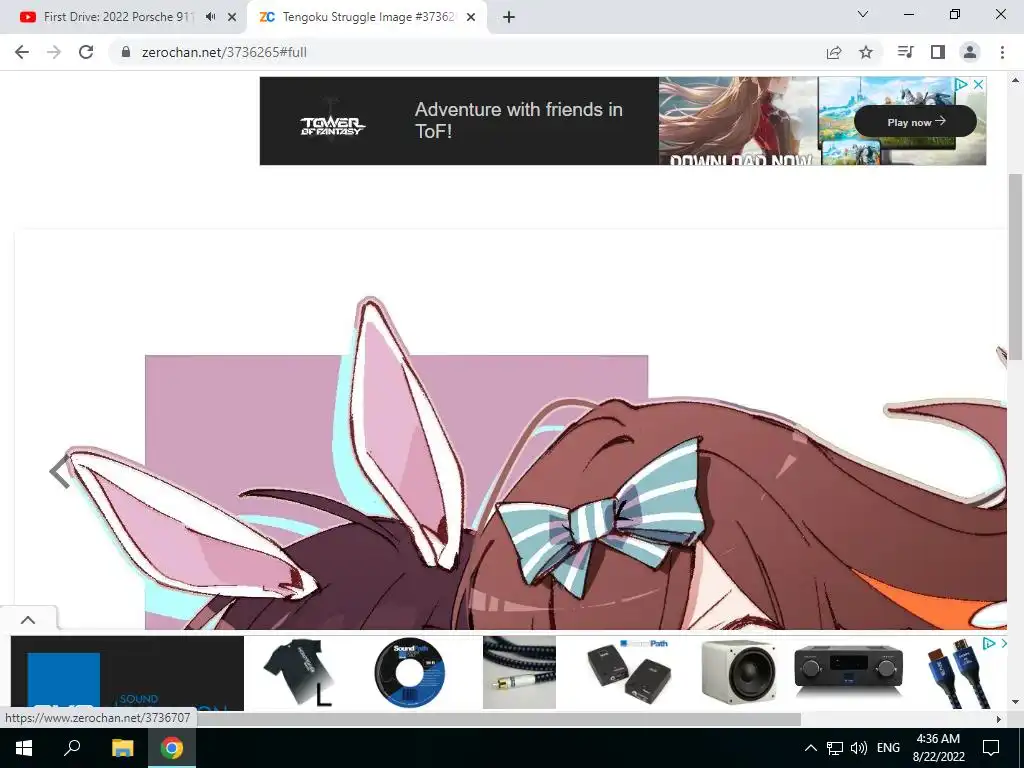Image resolution: width=1024 pixels, height=768 pixels.
Task: Go to previous image with left chevron
Action: pos(60,470)
